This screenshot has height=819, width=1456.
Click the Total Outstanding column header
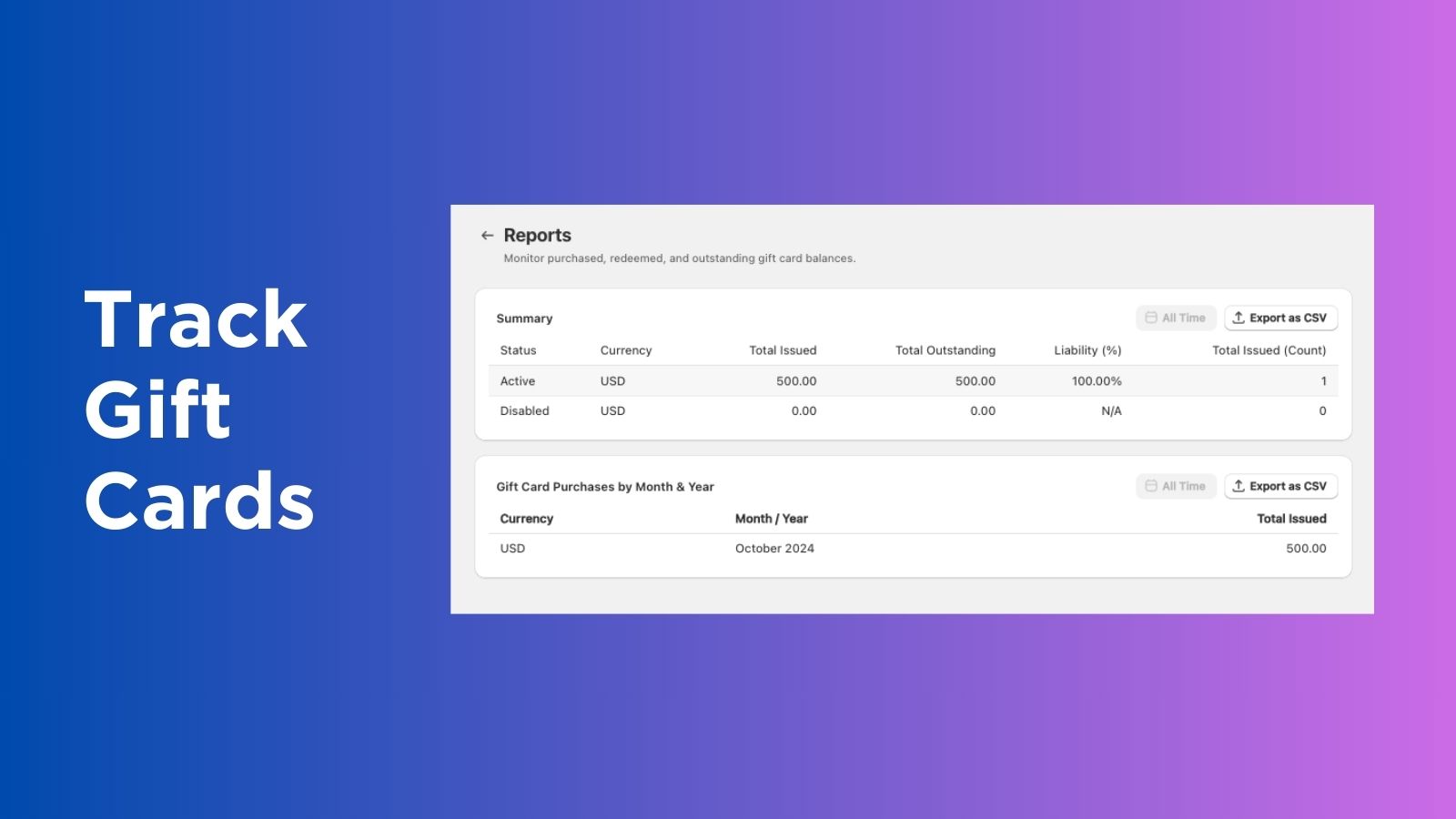tap(945, 350)
